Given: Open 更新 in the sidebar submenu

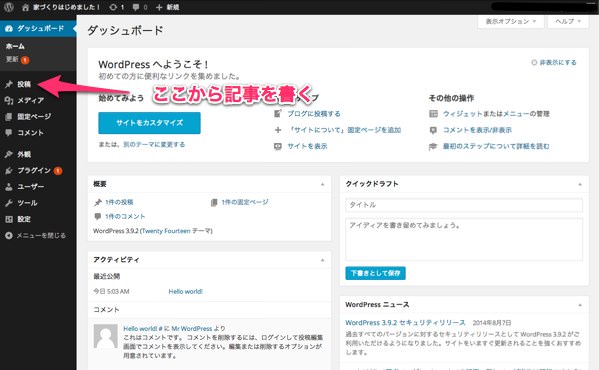Looking at the screenshot, I should (12, 60).
